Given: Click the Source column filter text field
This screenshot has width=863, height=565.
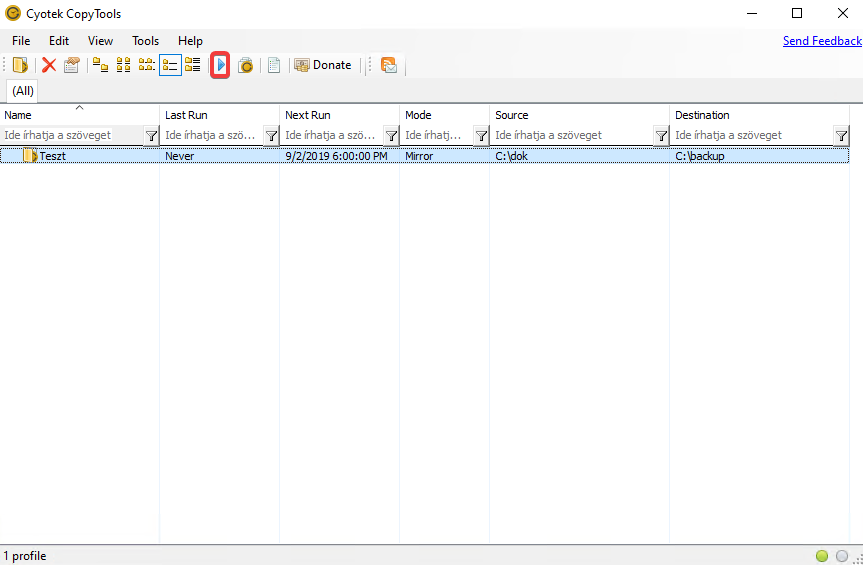Looking at the screenshot, I should (x=572, y=136).
